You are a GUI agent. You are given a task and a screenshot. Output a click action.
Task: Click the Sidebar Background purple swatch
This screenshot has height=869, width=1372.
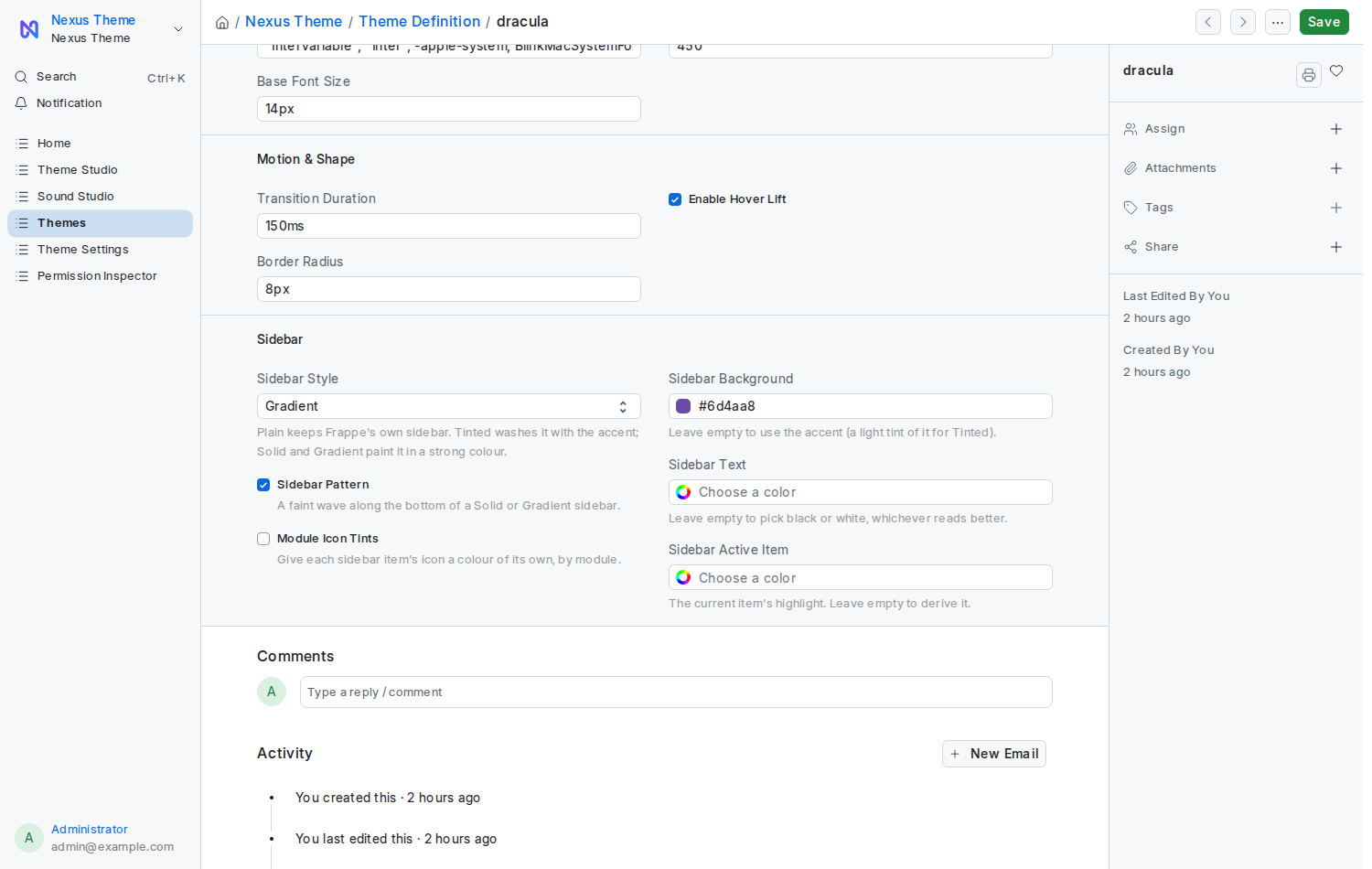[683, 406]
